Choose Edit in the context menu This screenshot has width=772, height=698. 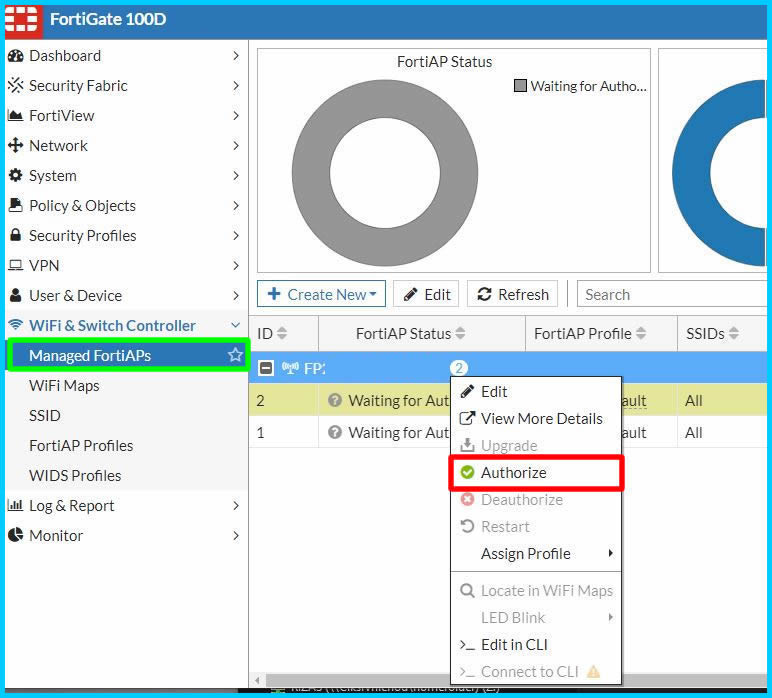tap(536, 392)
